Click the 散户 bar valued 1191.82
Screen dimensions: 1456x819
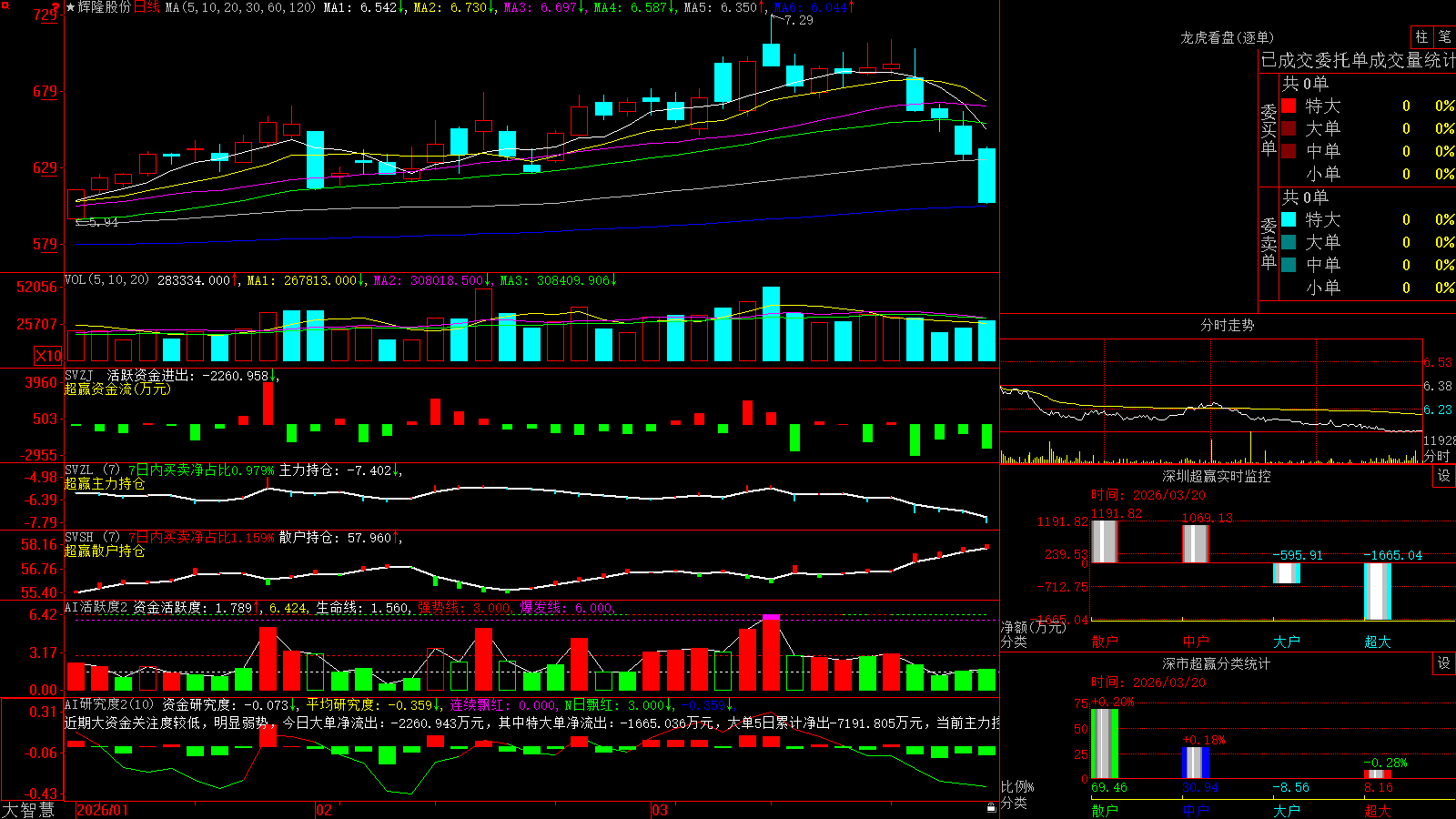[x=1105, y=541]
